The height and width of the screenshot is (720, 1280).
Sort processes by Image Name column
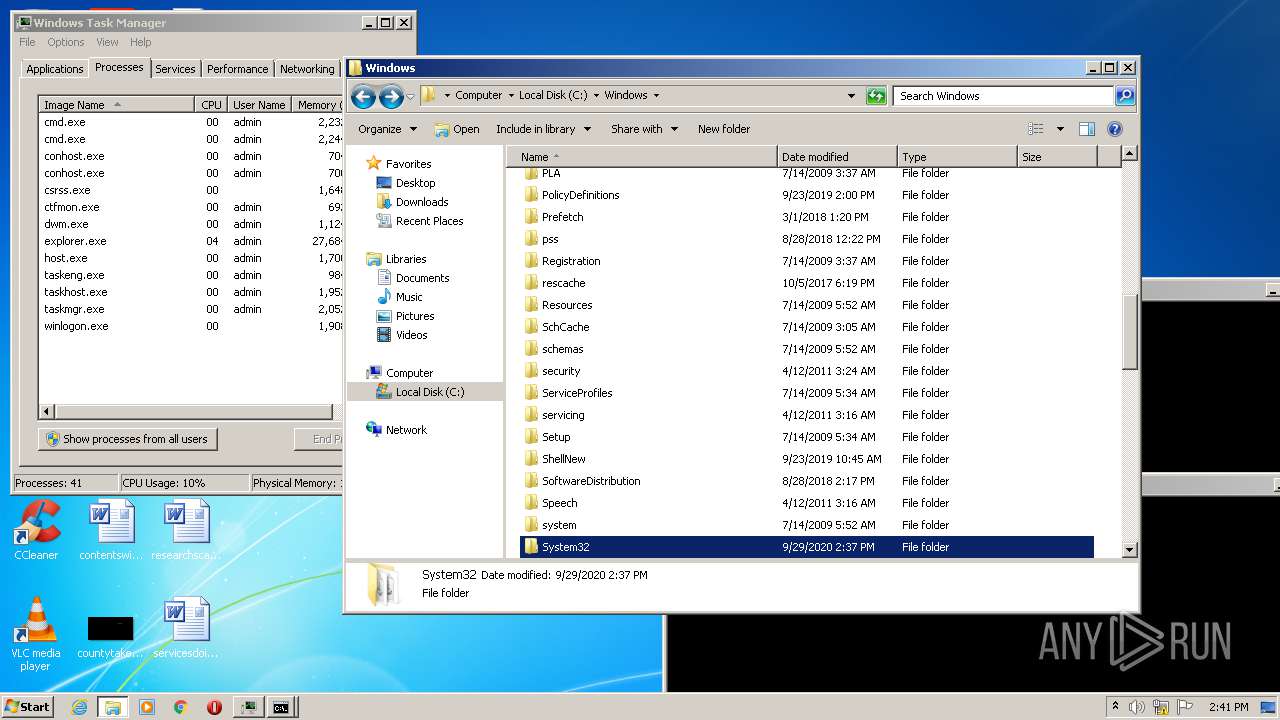(116, 105)
